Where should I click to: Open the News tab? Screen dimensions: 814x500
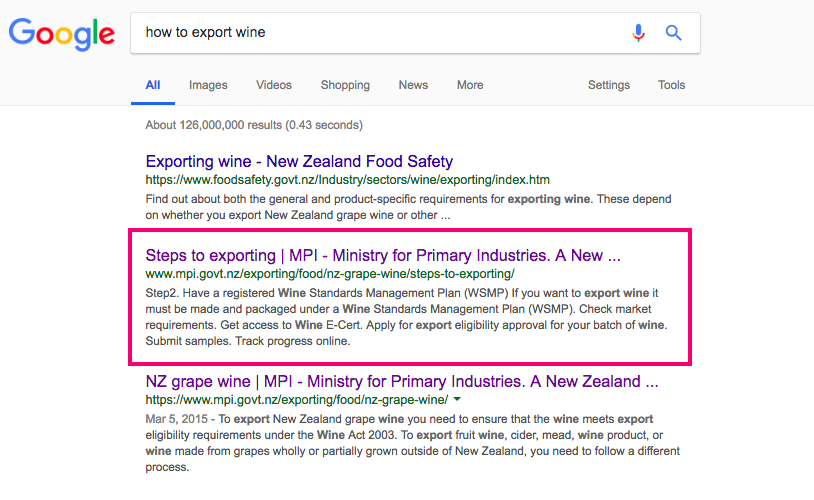coord(413,85)
